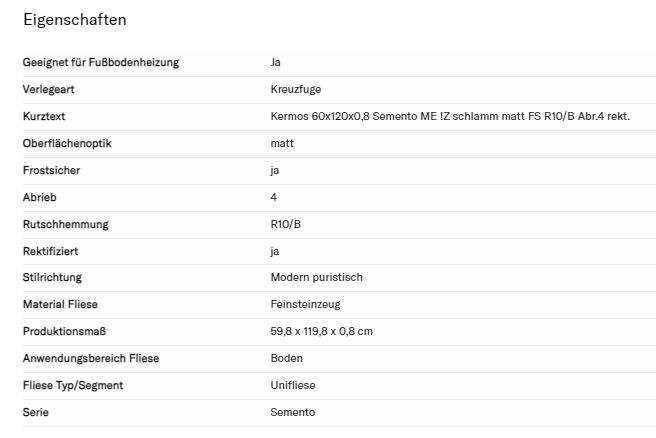
Task: Click the Frostsicher property label
Action: coord(51,171)
